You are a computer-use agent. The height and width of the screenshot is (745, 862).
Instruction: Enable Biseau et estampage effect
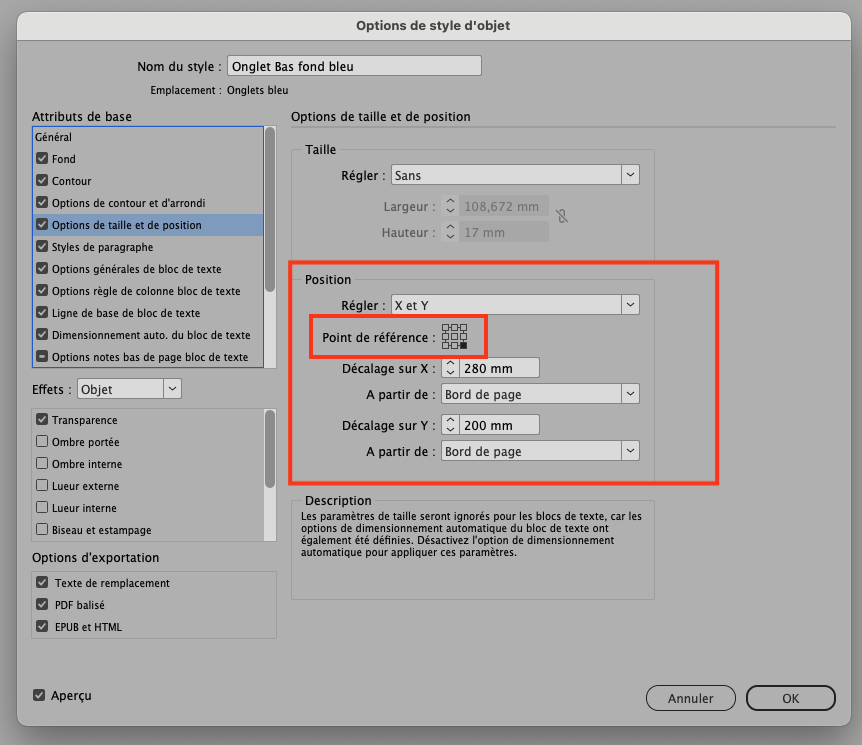pyautogui.click(x=42, y=529)
